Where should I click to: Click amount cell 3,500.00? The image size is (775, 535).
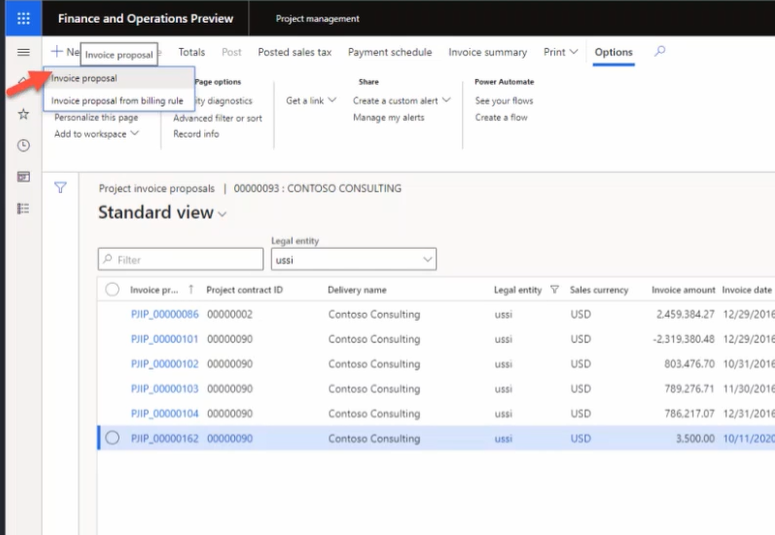[x=695, y=438]
